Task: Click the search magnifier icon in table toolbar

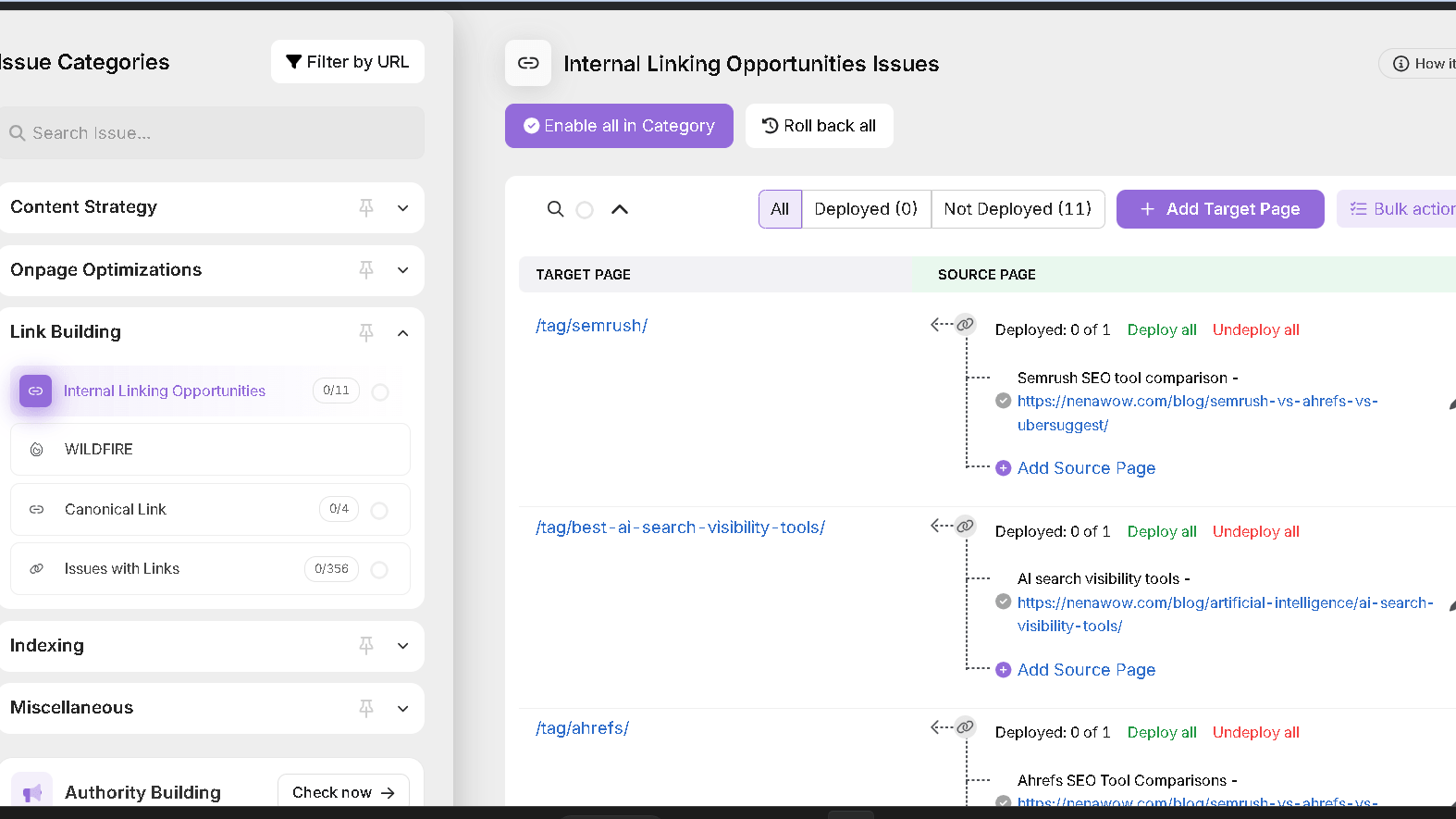Action: point(555,209)
